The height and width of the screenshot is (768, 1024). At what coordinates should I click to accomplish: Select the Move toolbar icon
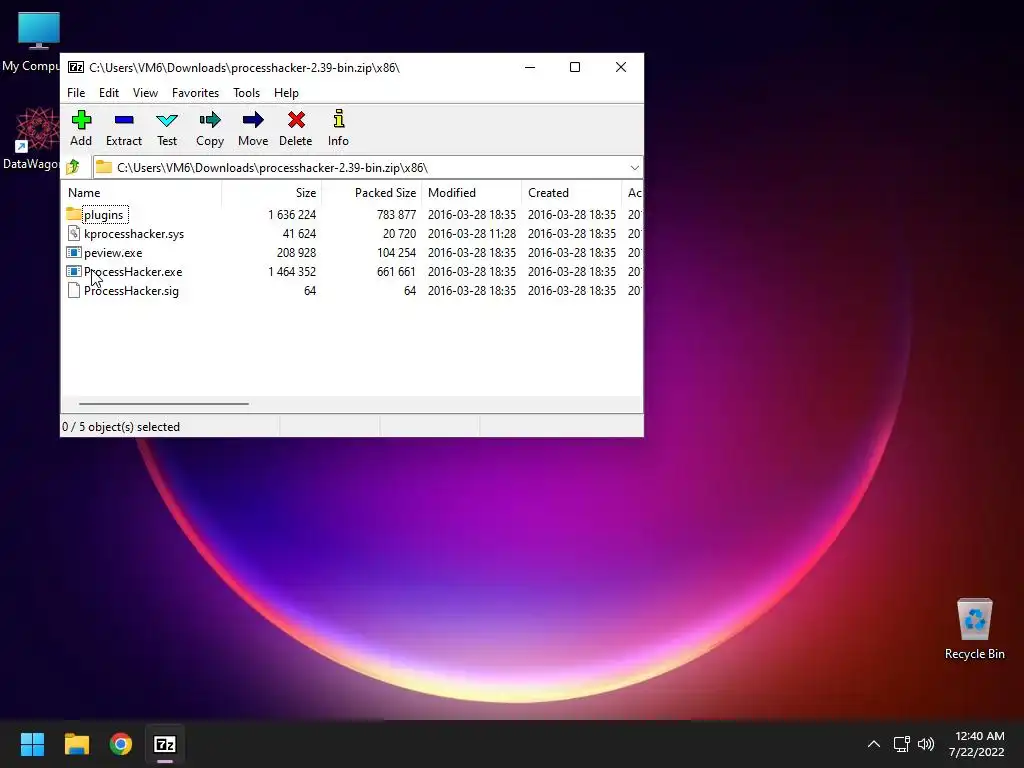coord(253,120)
